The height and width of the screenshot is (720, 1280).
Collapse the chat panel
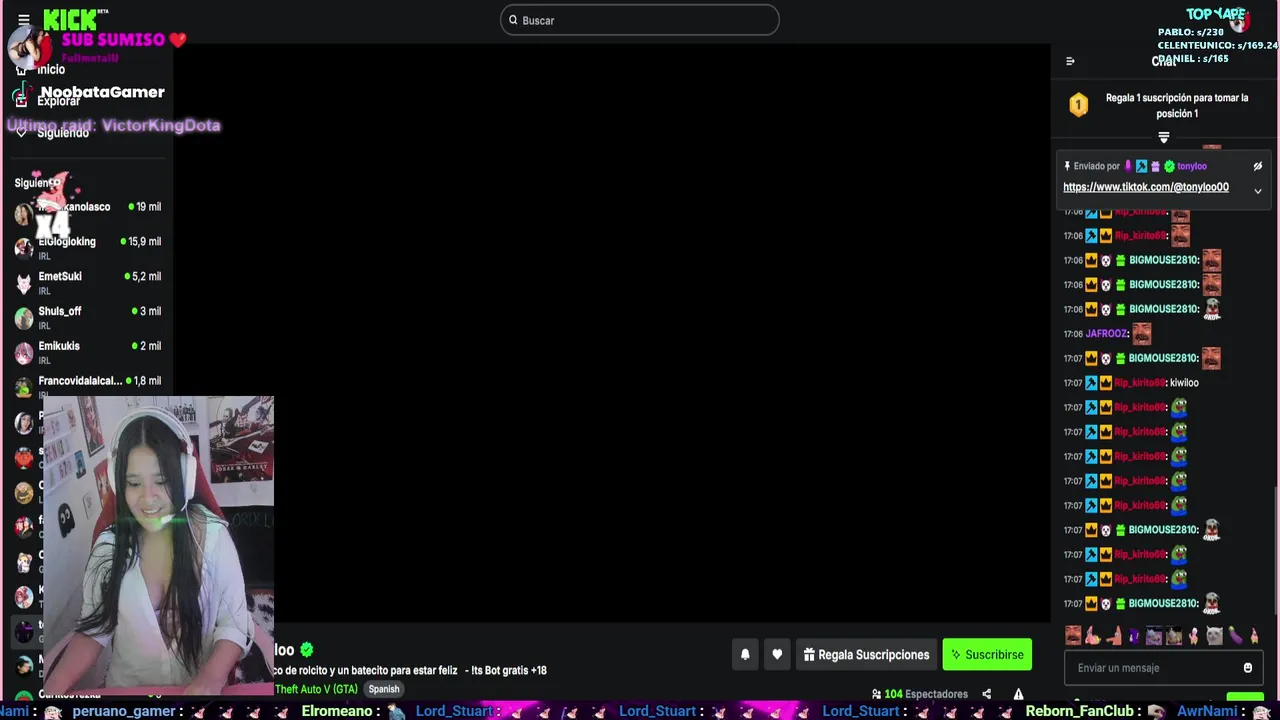click(x=1070, y=61)
